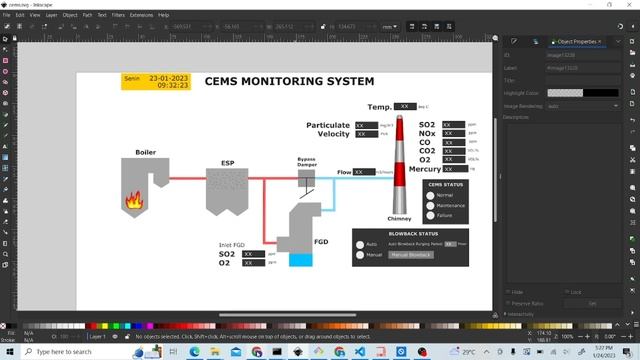Click the Paste icon in the commands bar
The height and width of the screenshot is (360, 640).
coord(632,171)
